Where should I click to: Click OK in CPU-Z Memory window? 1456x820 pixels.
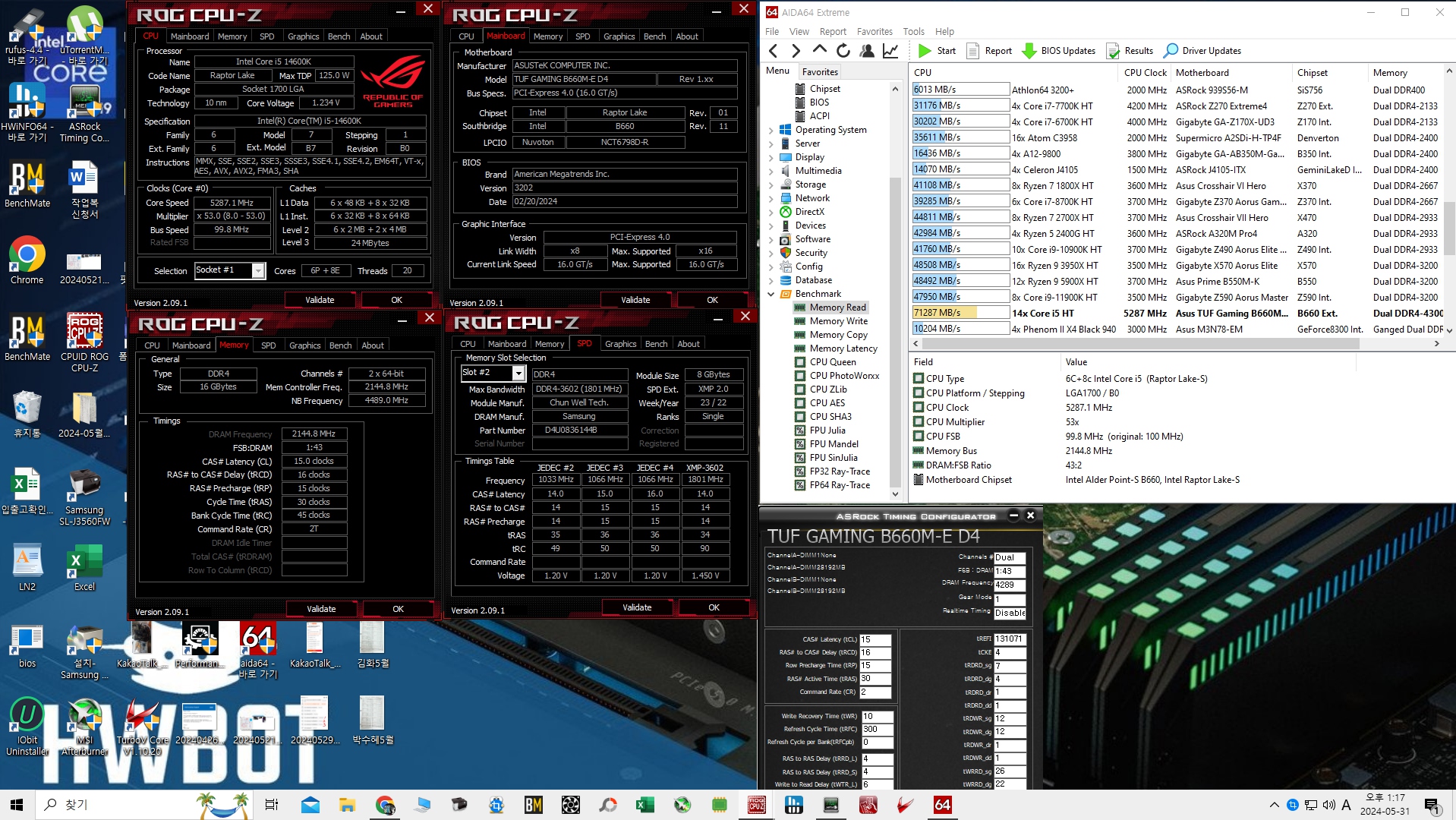pyautogui.click(x=398, y=608)
